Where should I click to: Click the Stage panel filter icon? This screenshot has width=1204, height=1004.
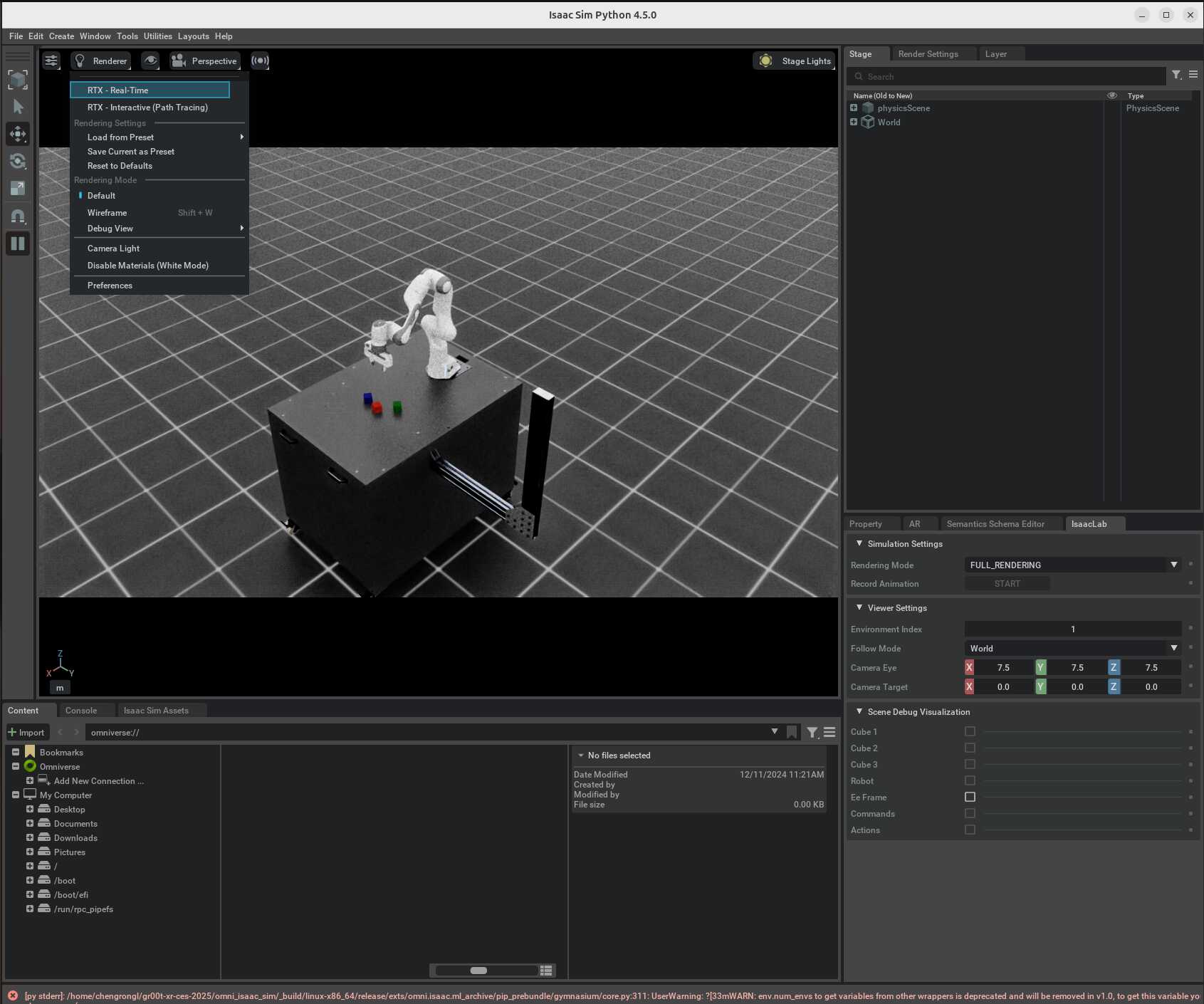tap(1177, 75)
